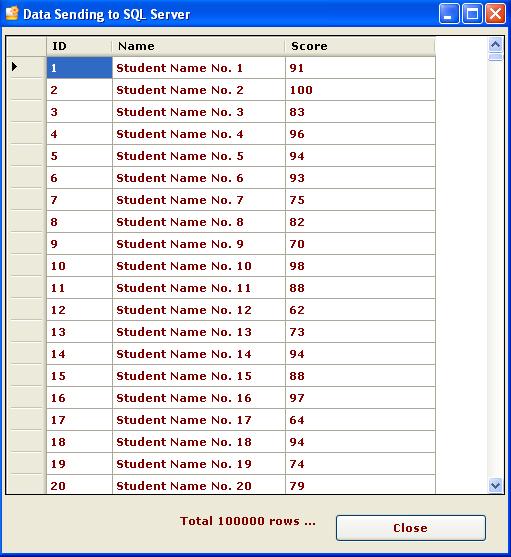Click score 70 in row 9
This screenshot has height=557, width=511.
point(360,244)
